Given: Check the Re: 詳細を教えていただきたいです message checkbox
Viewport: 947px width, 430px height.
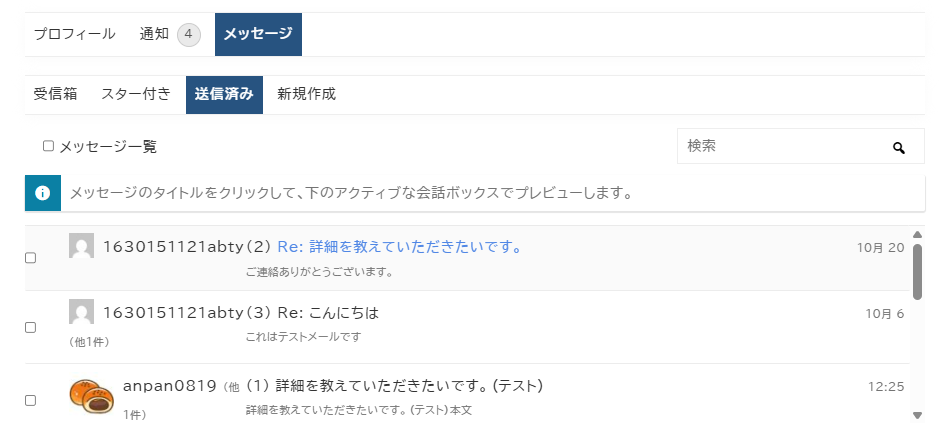Looking at the screenshot, I should (x=30, y=258).
